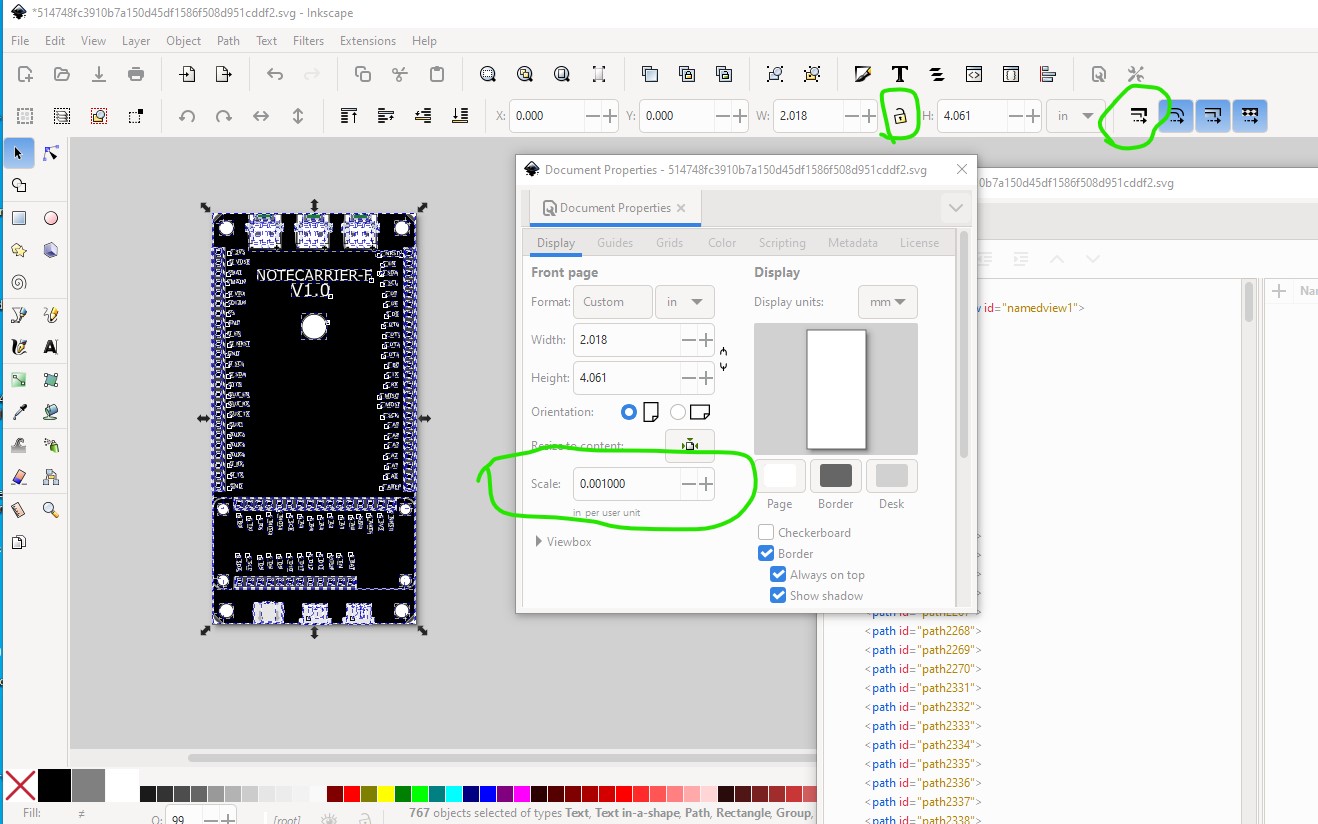Select the Spiral tool

(18, 282)
